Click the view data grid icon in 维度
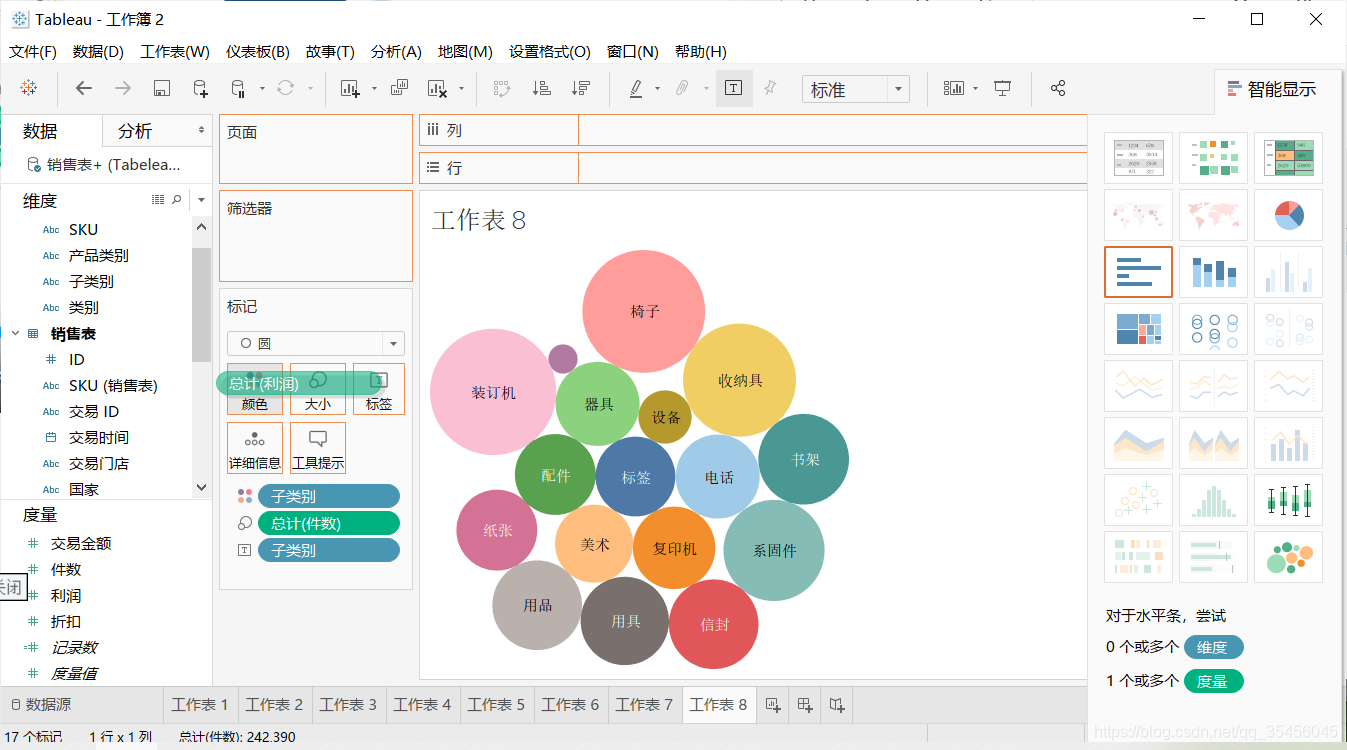This screenshot has height=750, width=1347. [x=158, y=200]
